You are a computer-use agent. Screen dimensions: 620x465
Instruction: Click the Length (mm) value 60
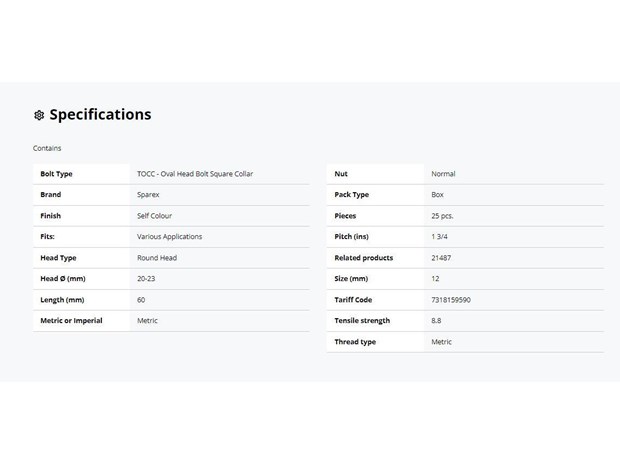(x=141, y=300)
